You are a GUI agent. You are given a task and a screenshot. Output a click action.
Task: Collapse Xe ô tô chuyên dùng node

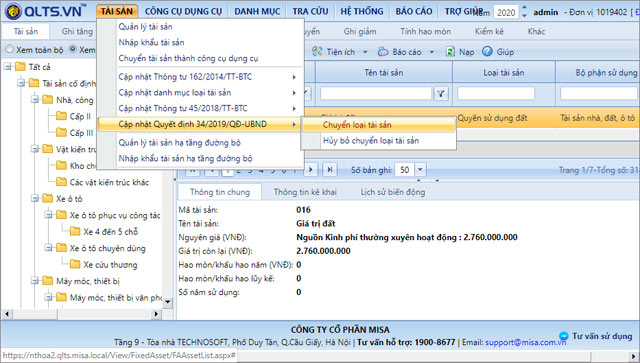[x=49, y=248]
